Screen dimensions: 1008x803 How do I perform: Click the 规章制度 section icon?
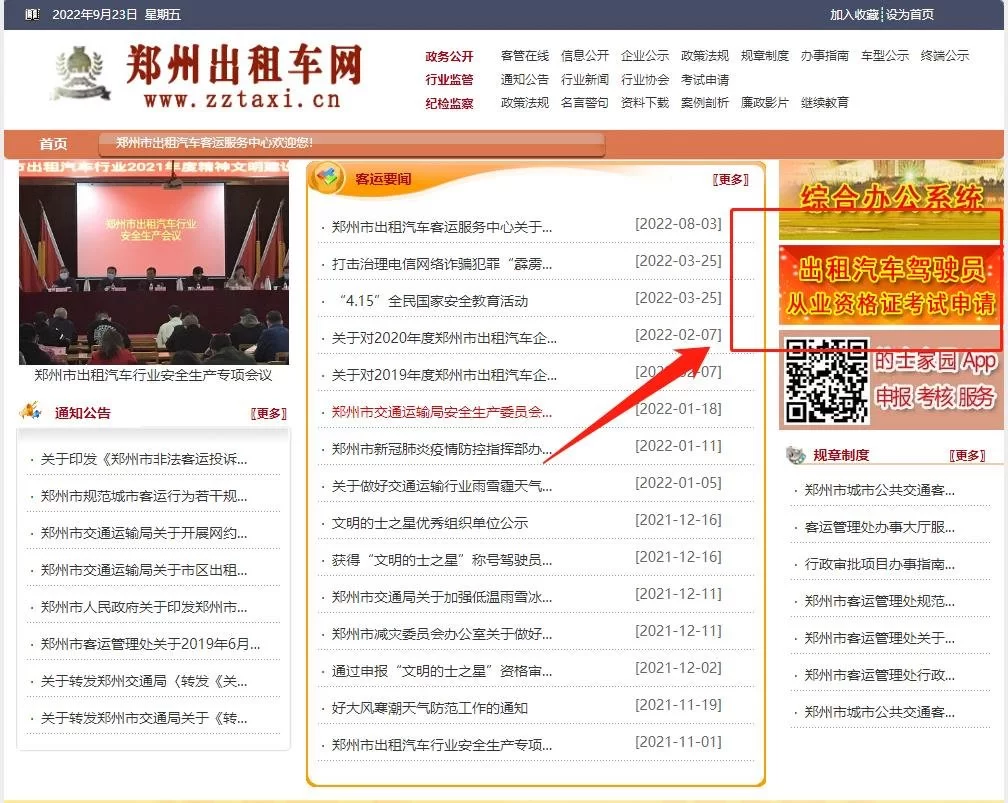(x=796, y=455)
